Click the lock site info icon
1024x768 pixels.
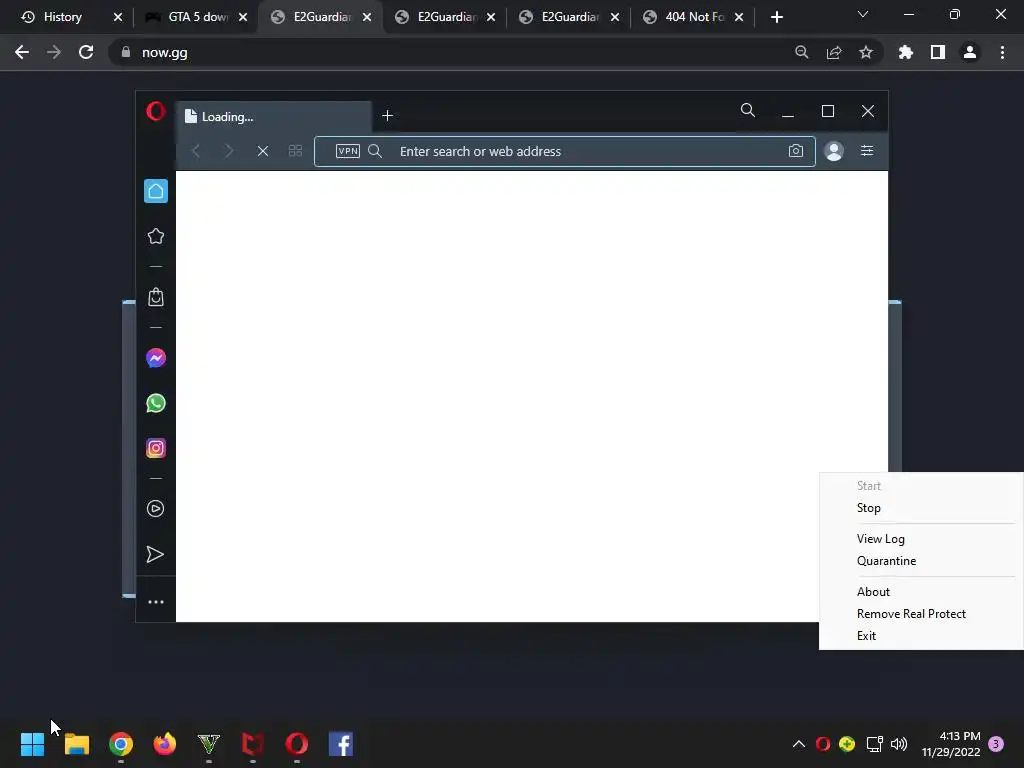click(126, 52)
